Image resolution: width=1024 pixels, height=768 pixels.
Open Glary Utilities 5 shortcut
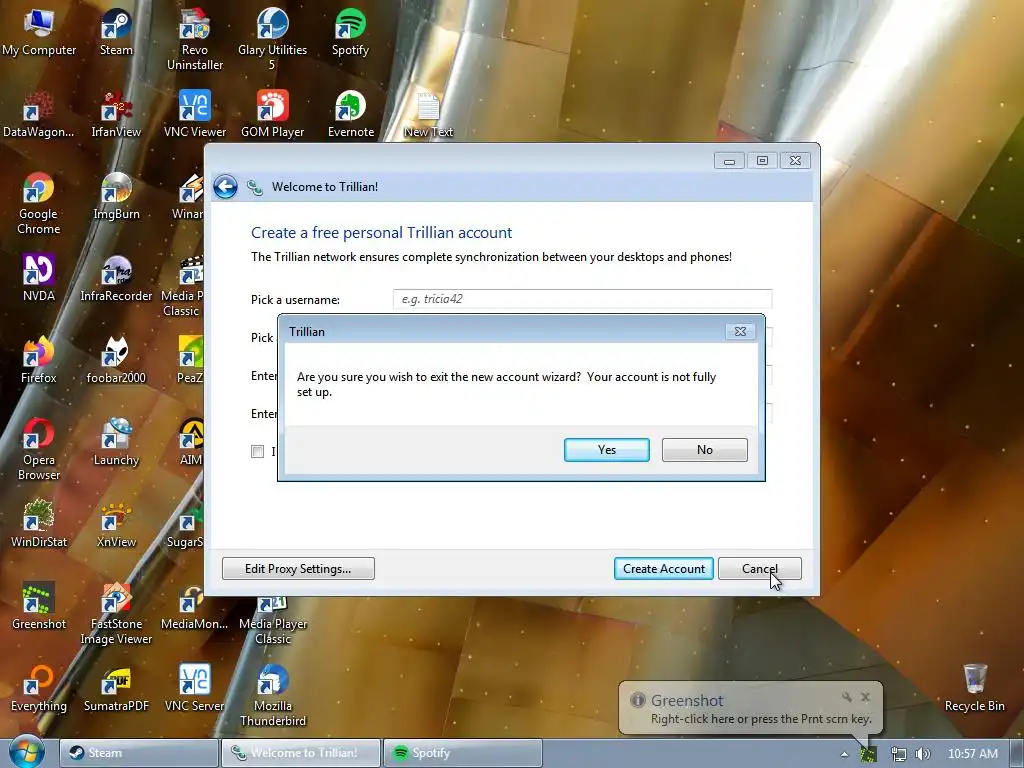[272, 39]
